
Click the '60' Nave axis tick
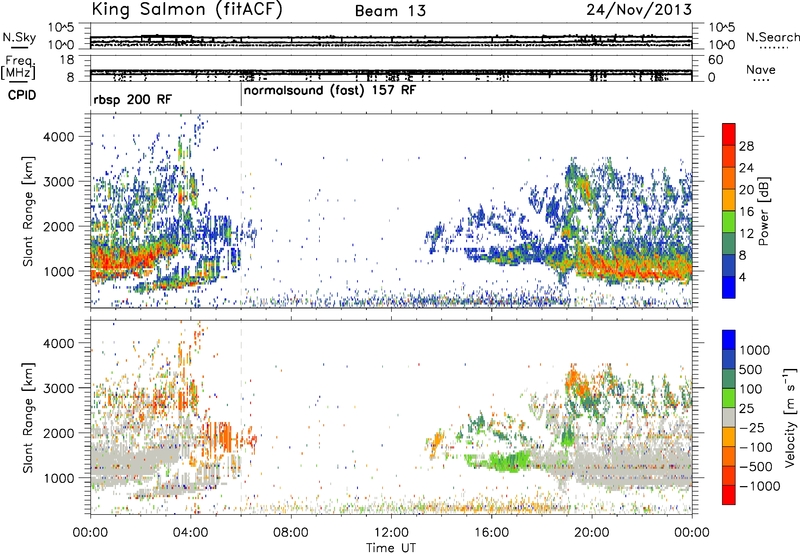pos(716,60)
